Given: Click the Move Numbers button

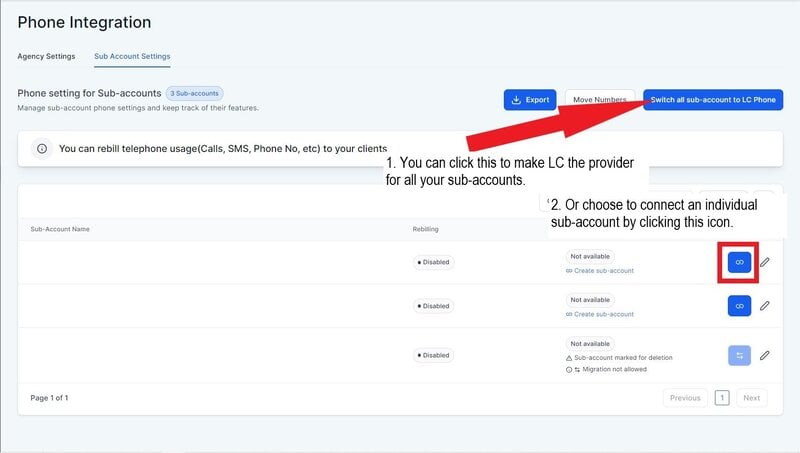Looking at the screenshot, I should (x=599, y=99).
